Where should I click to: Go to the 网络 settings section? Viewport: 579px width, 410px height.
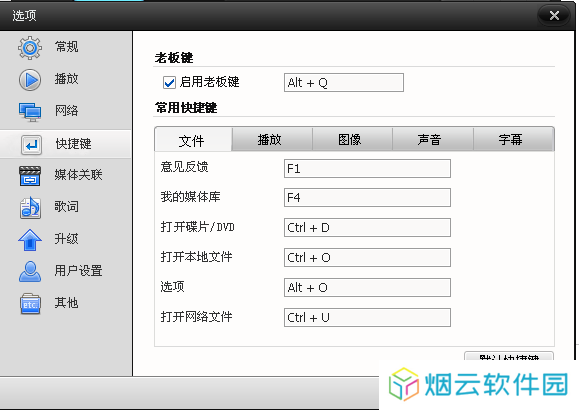coord(66,110)
